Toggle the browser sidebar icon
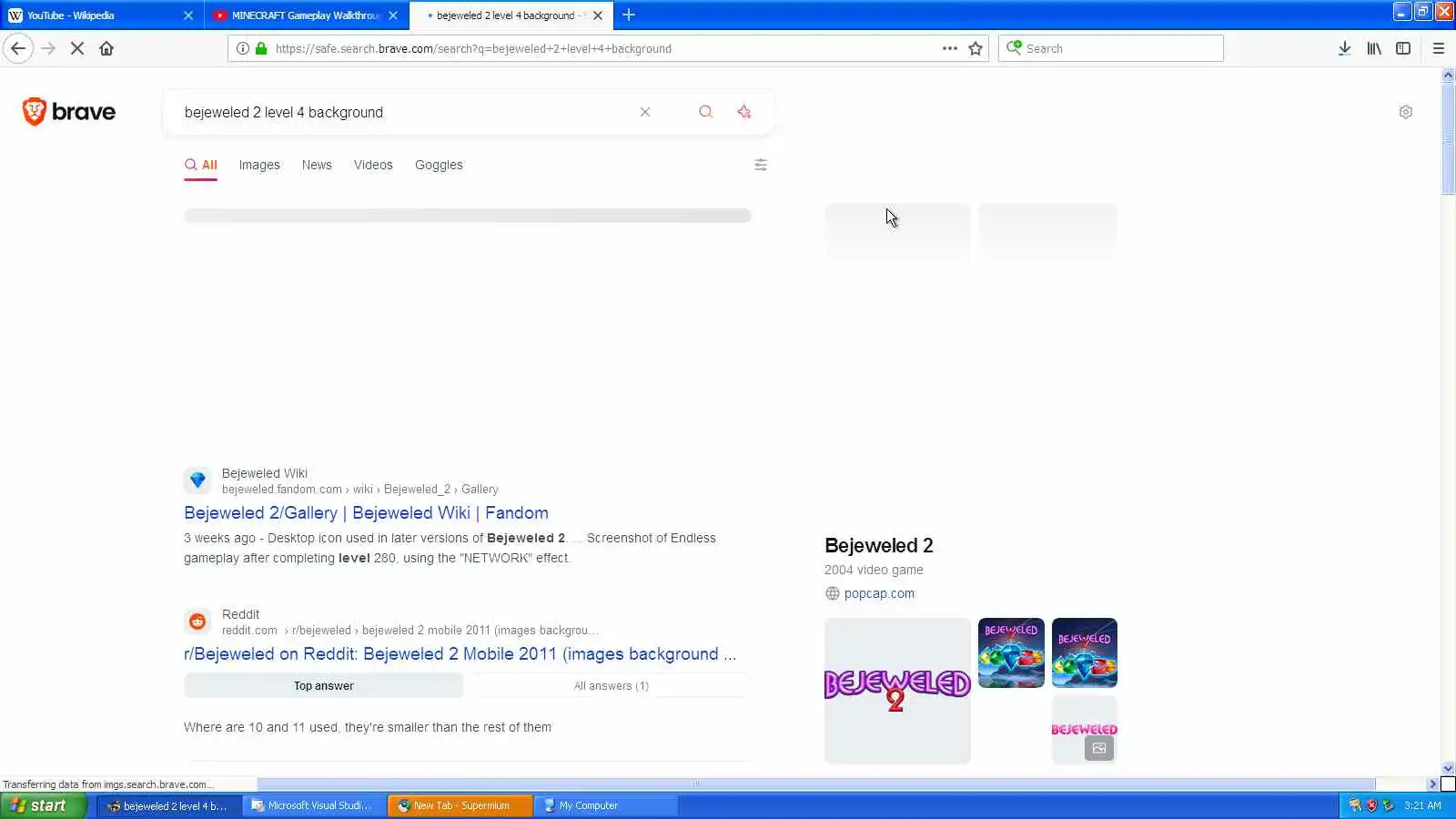 tap(1403, 48)
